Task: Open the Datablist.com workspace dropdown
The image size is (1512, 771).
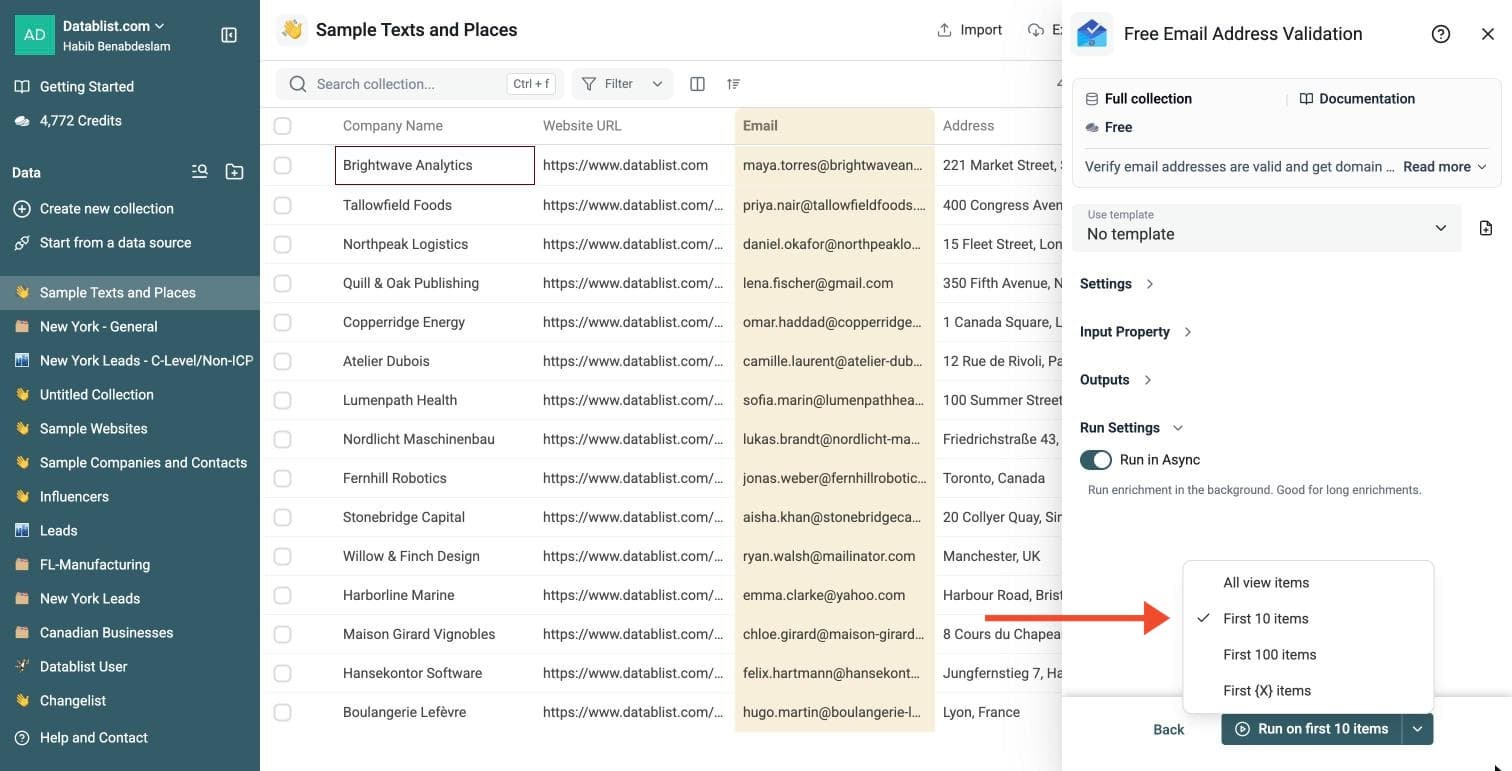Action: tap(114, 25)
